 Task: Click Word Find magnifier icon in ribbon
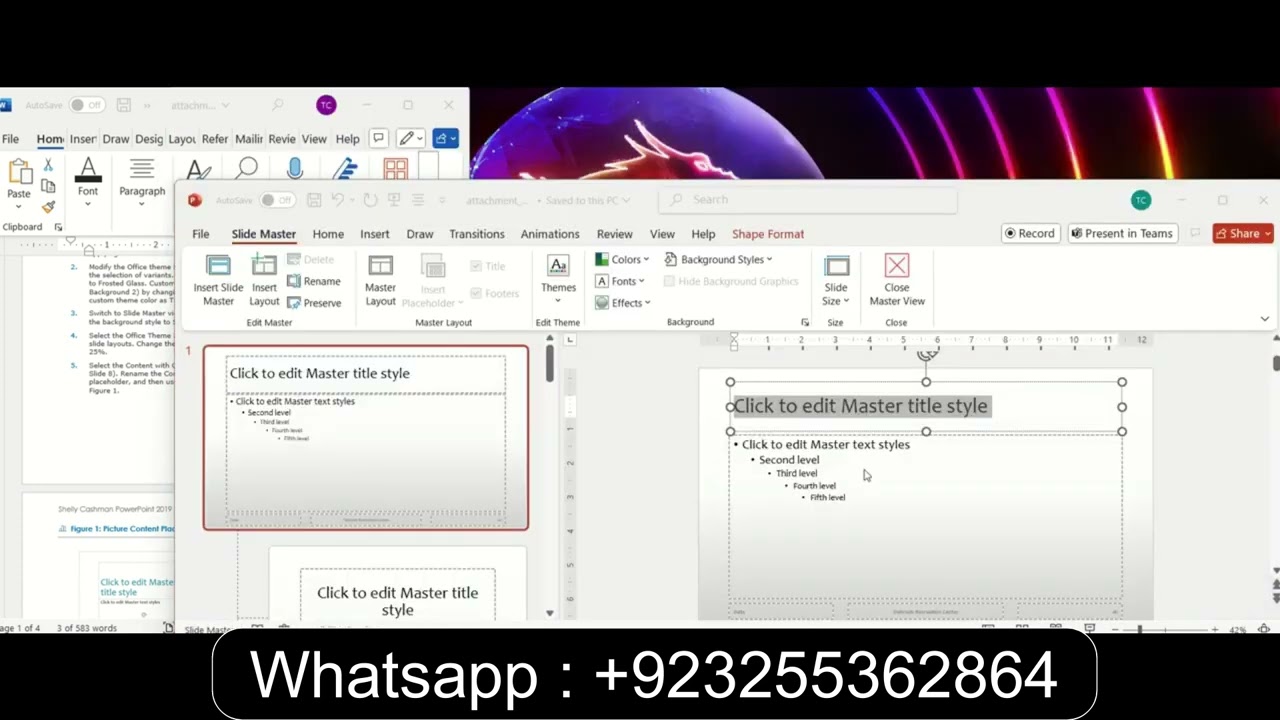(x=247, y=169)
